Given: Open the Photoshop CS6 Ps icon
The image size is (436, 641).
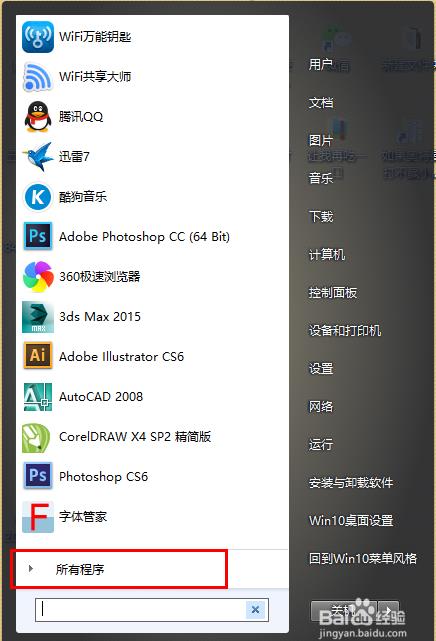Looking at the screenshot, I should pyautogui.click(x=38, y=476).
